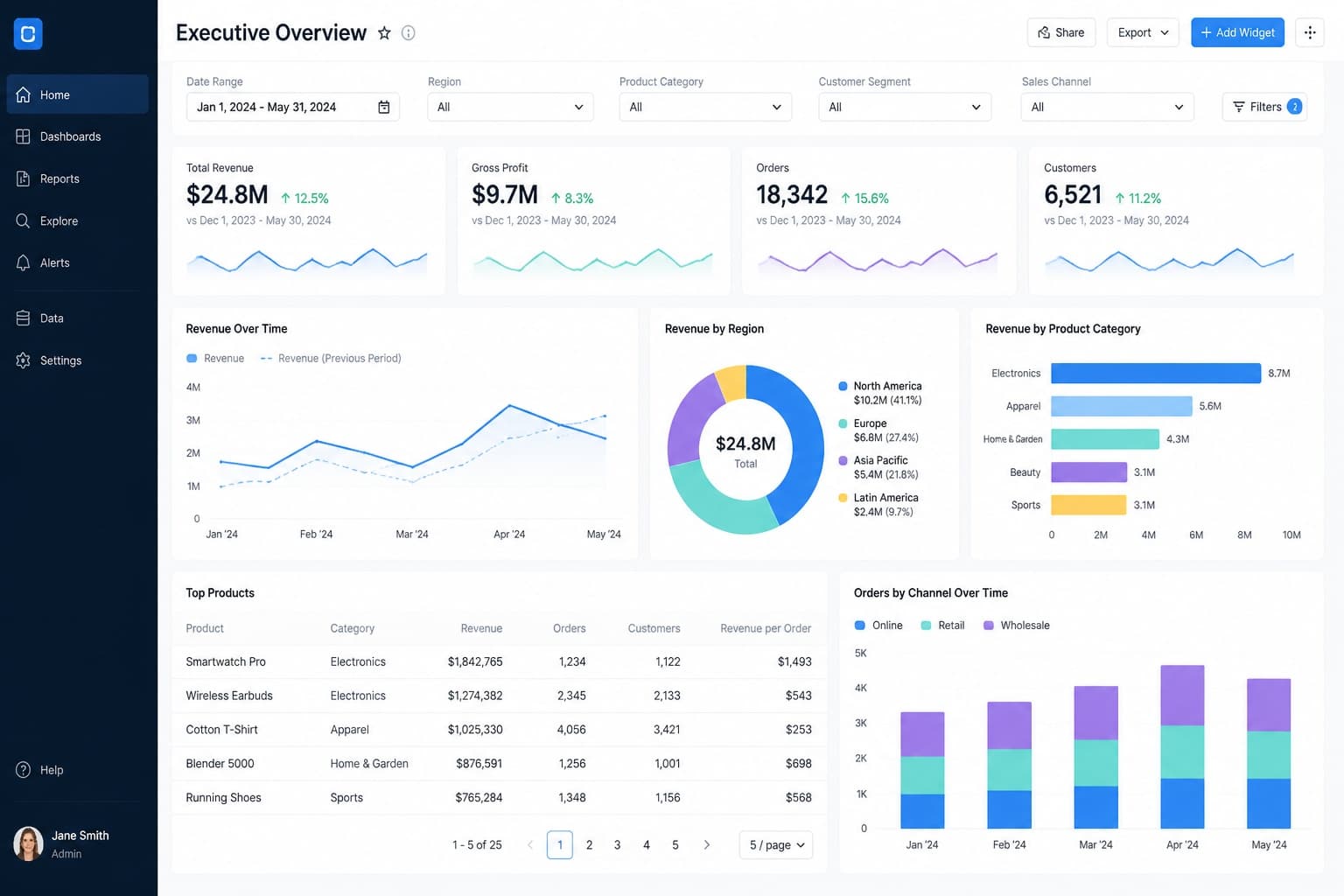Toggle North America in region legend

coord(880,393)
